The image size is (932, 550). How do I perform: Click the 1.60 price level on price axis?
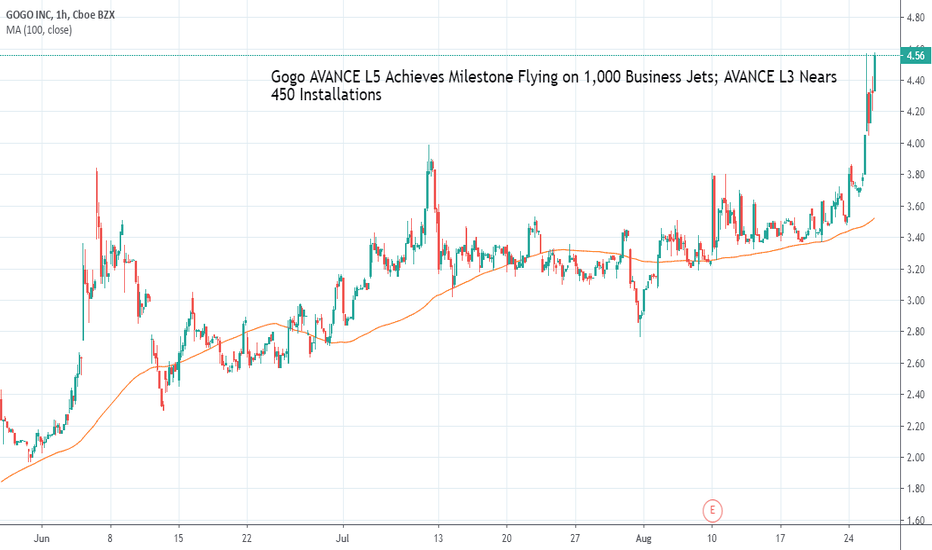(x=915, y=520)
